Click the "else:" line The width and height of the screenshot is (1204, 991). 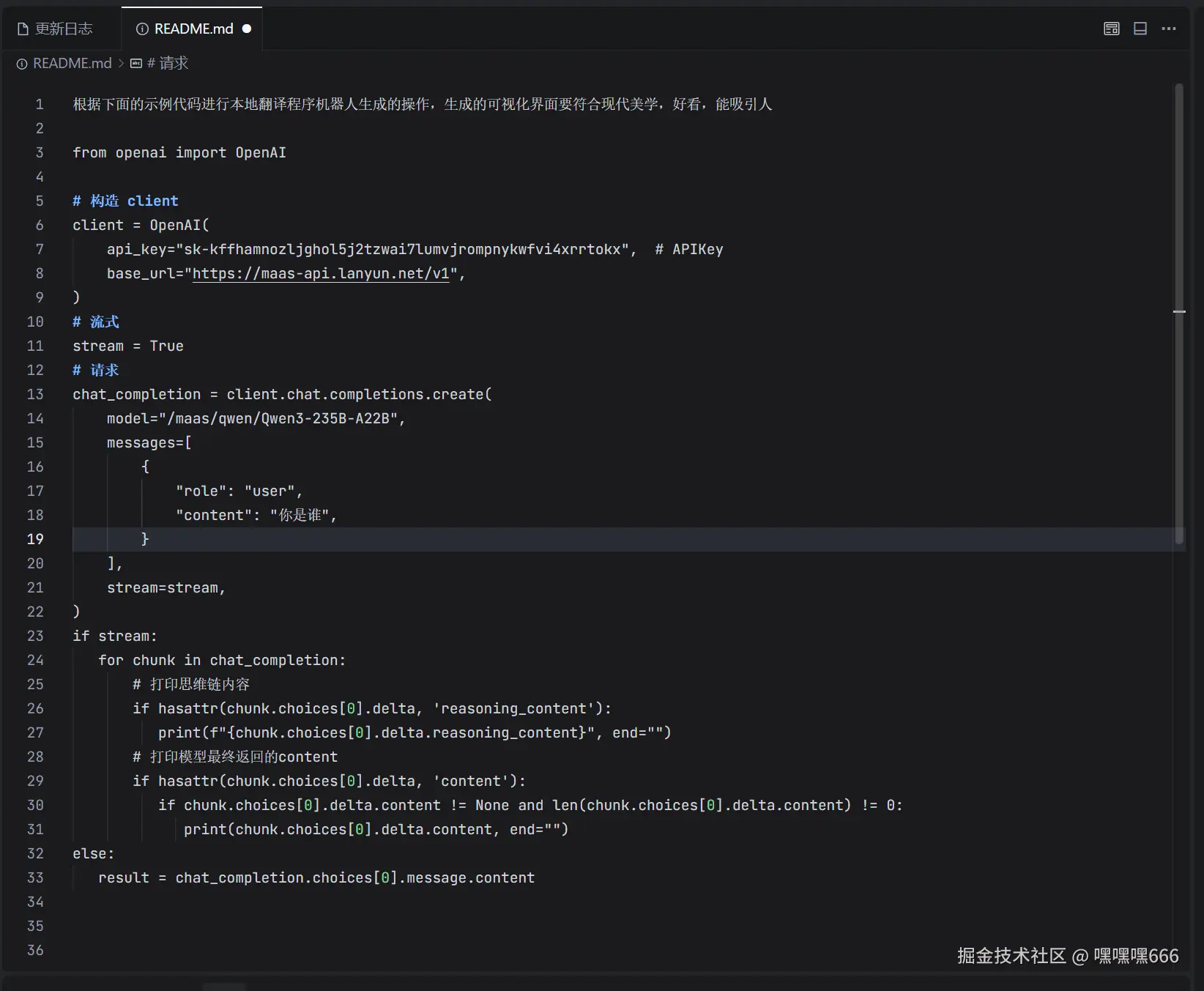pos(94,853)
